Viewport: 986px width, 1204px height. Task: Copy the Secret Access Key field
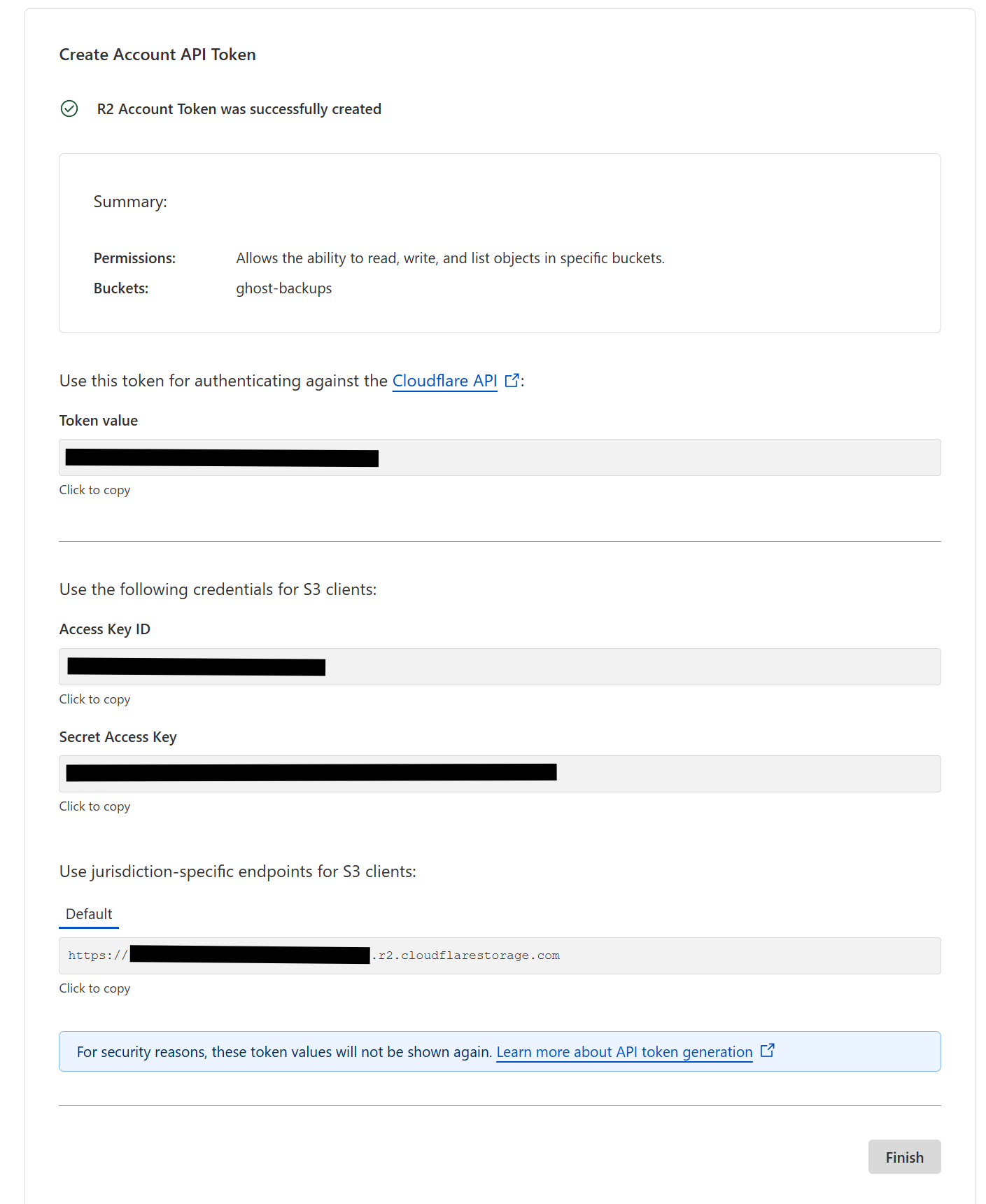[x=500, y=773]
